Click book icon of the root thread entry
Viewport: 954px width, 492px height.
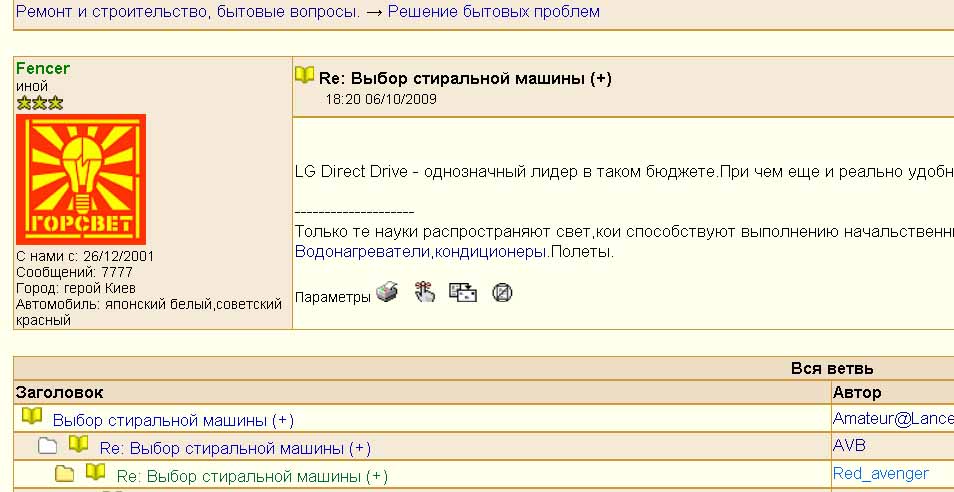32,417
